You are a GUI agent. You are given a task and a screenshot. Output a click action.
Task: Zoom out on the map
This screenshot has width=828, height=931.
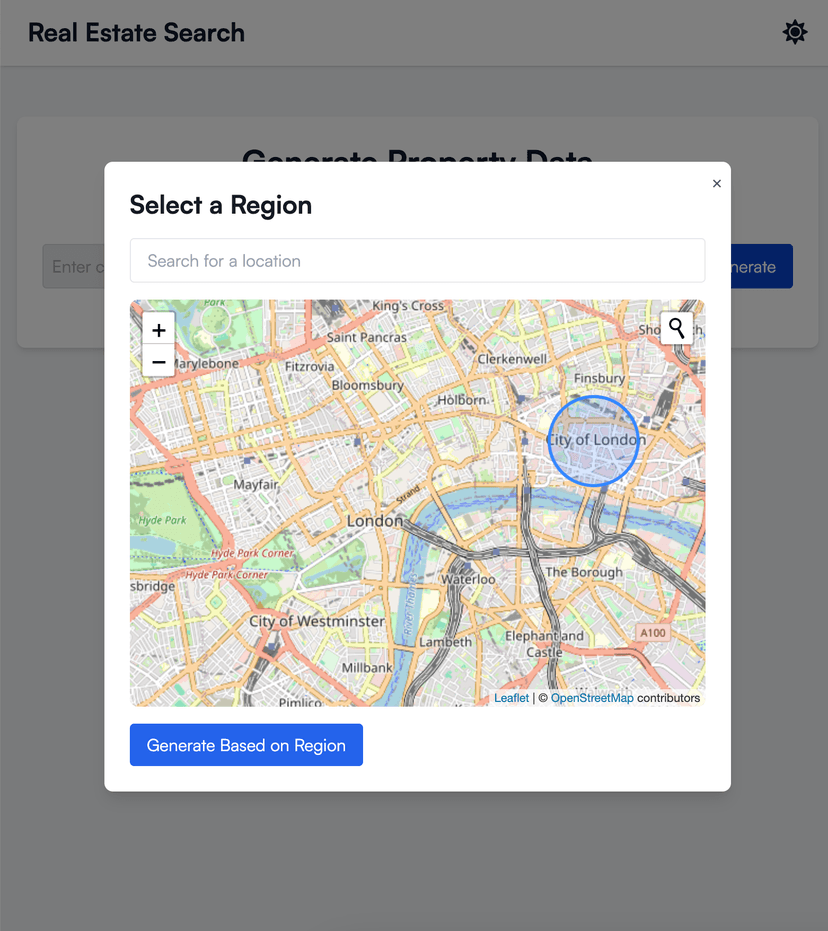(159, 361)
